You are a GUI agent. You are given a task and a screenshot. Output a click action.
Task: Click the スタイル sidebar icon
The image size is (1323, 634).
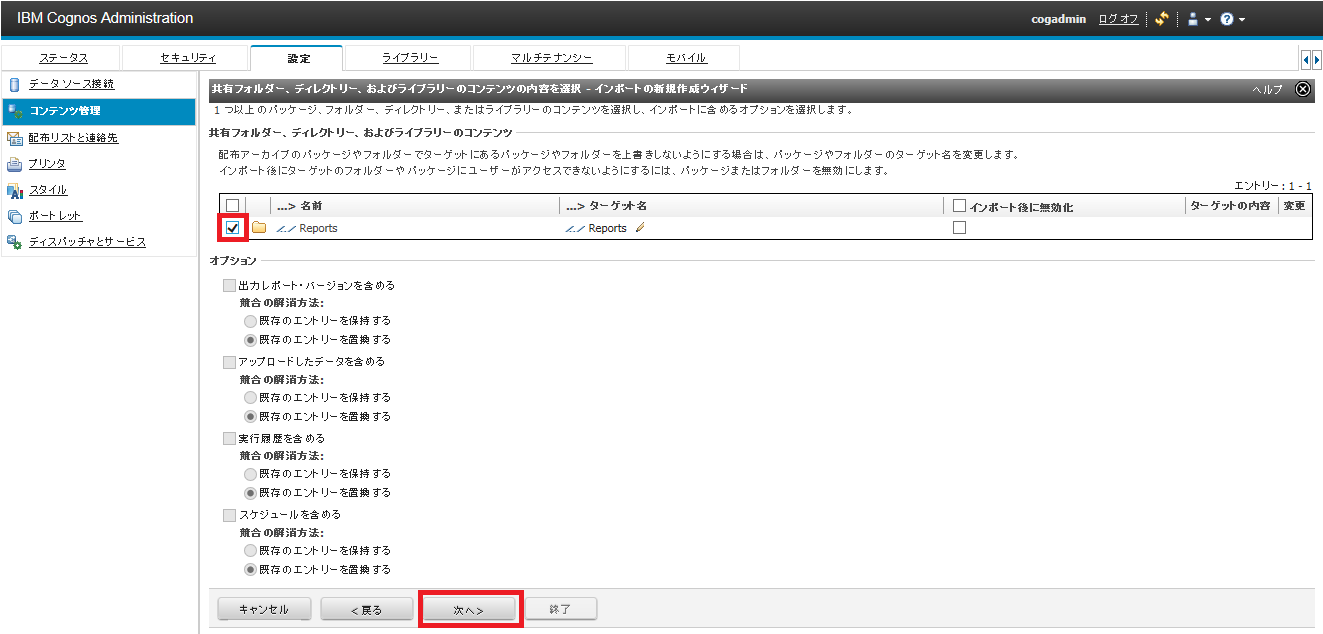(x=14, y=190)
